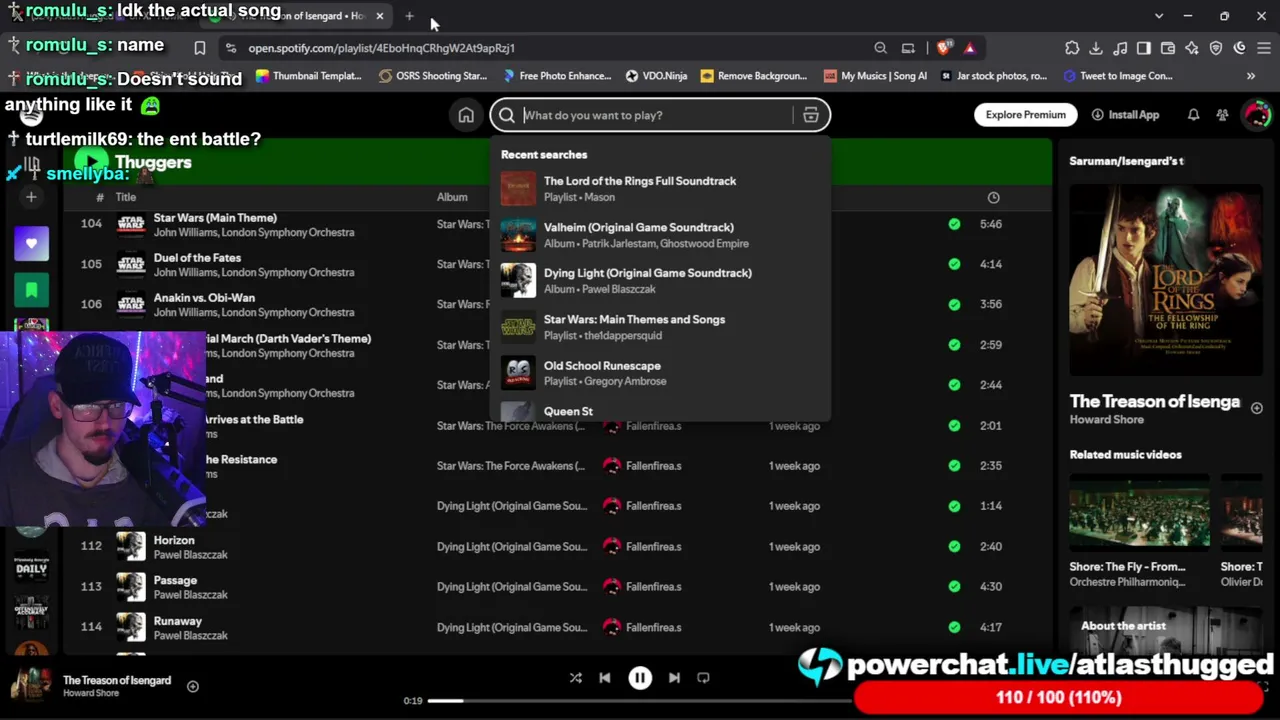Viewport: 1280px width, 720px height.
Task: Click the Install App button
Action: [1125, 115]
